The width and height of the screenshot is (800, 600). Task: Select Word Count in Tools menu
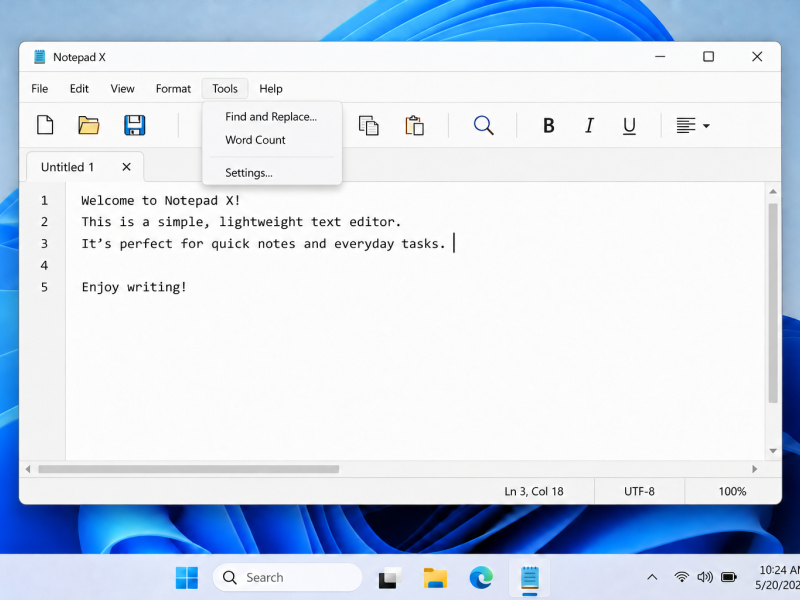271,140
